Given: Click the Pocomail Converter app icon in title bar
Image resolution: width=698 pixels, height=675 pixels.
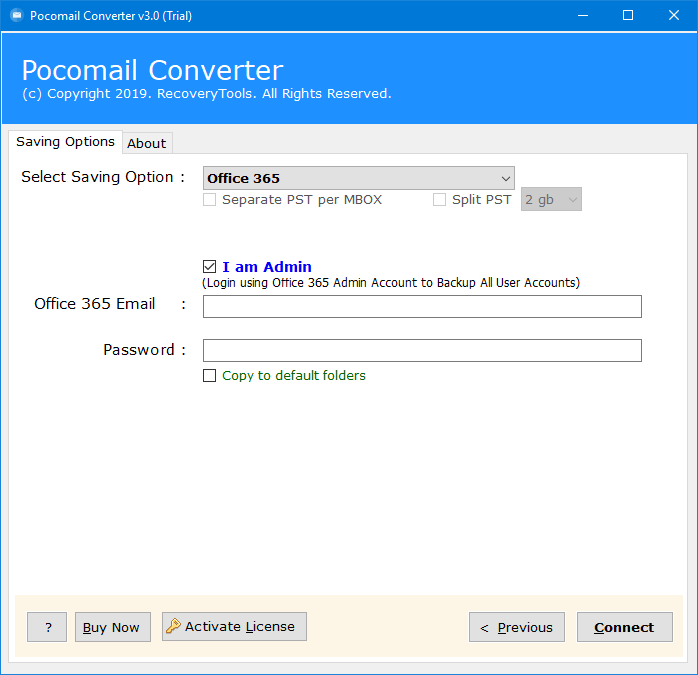Looking at the screenshot, I should [x=17, y=16].
